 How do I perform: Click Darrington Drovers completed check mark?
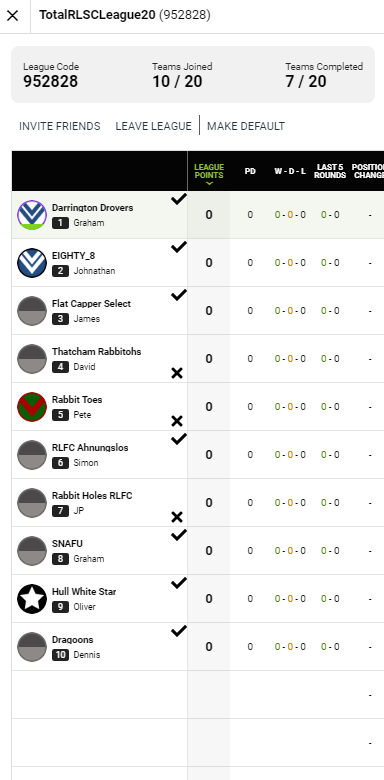point(179,199)
